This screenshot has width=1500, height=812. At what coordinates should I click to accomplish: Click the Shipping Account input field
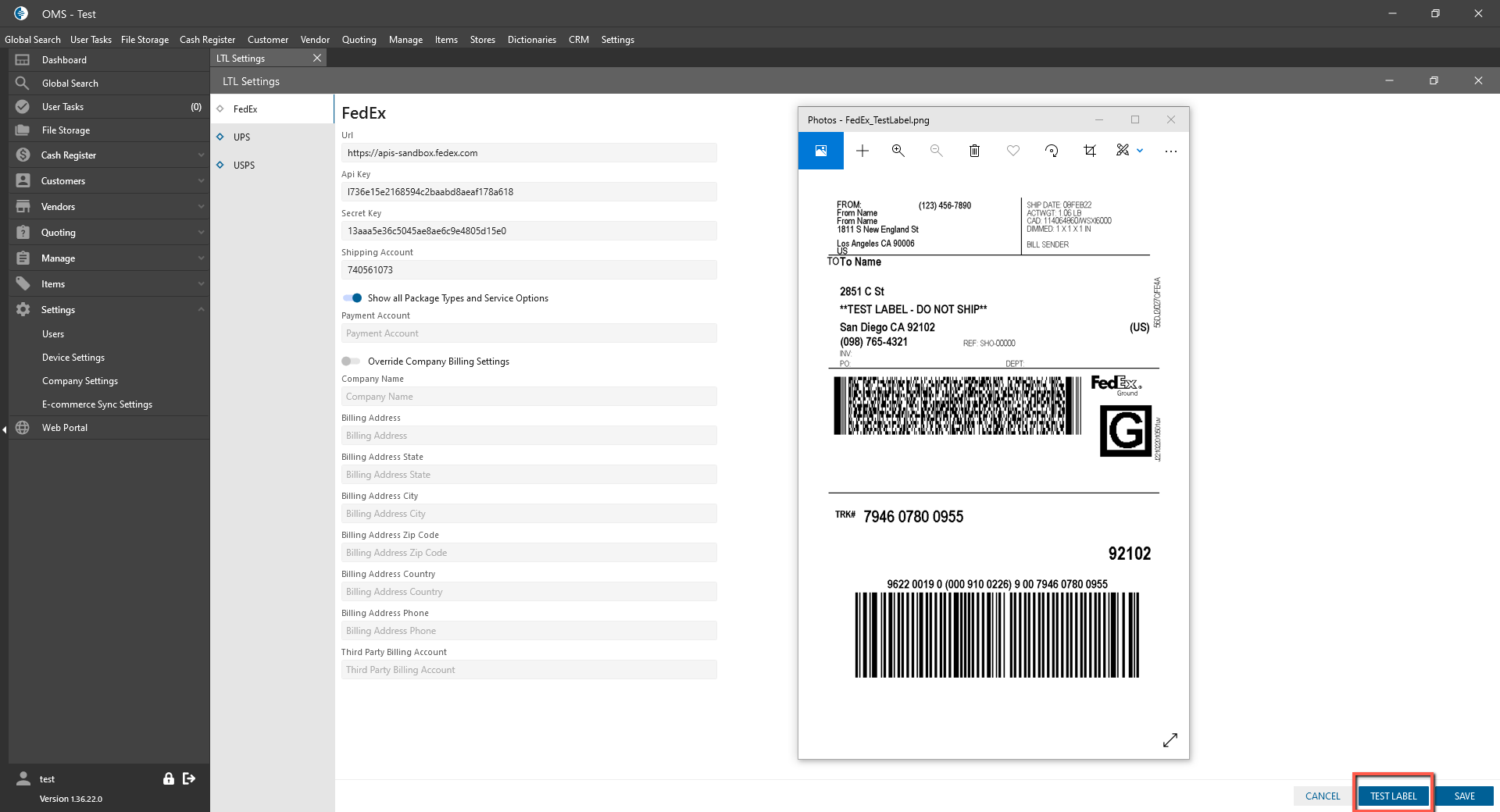tap(529, 270)
